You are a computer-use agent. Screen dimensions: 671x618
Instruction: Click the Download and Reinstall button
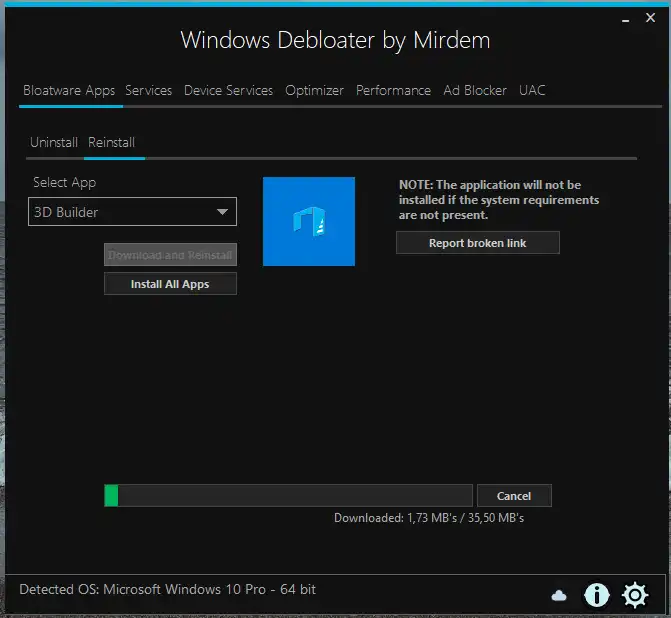(x=170, y=255)
